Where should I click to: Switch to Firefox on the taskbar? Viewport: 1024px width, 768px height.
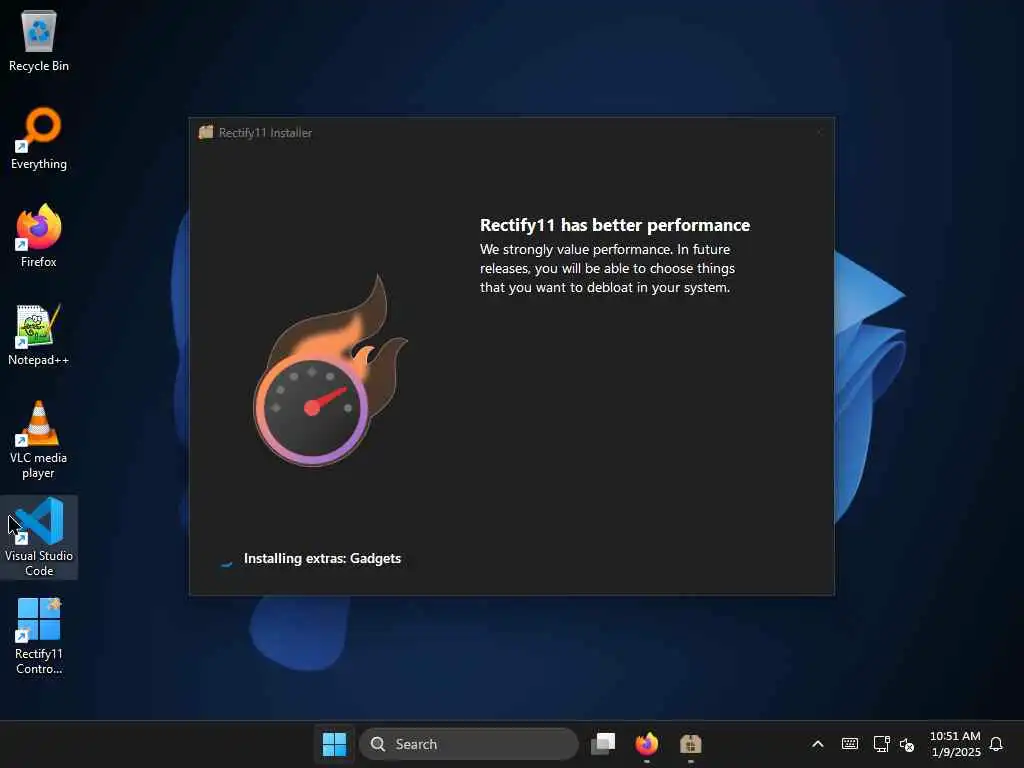point(647,744)
